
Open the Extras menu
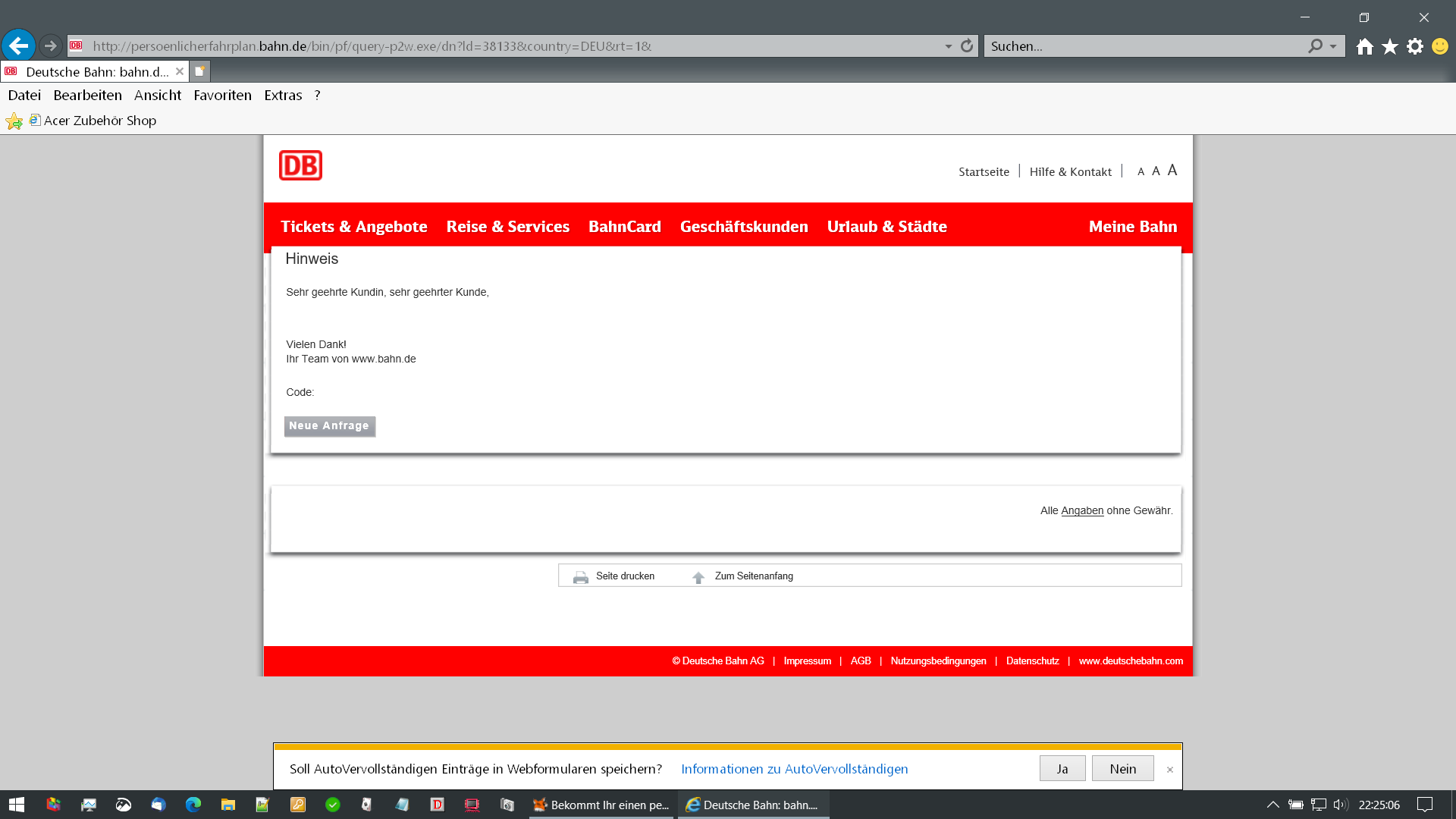point(283,96)
